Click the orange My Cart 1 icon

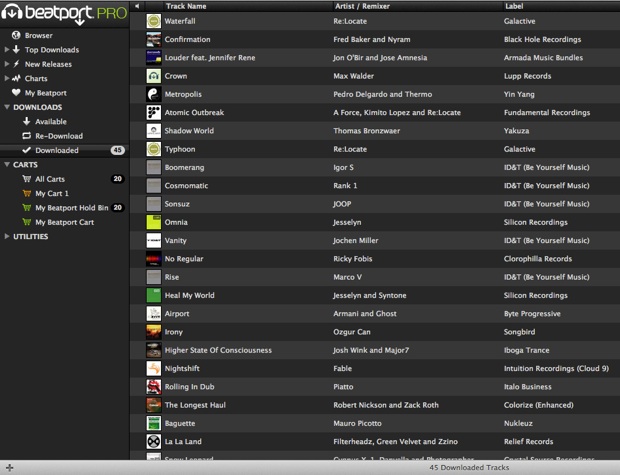click(26, 193)
